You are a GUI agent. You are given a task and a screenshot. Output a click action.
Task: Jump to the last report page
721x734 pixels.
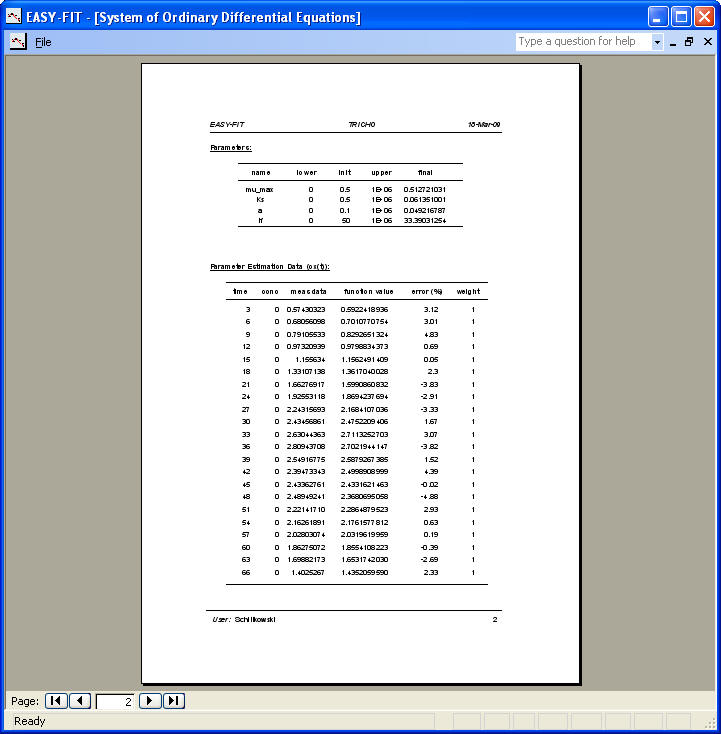tap(174, 701)
